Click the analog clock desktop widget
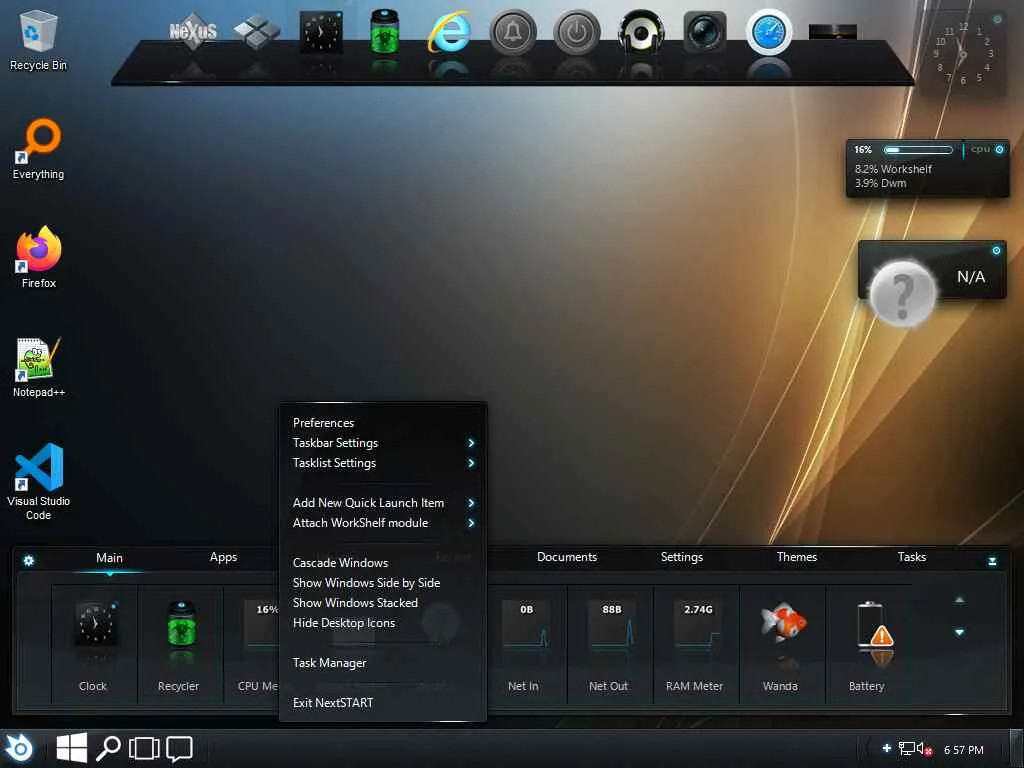The image size is (1024, 768). click(x=963, y=56)
